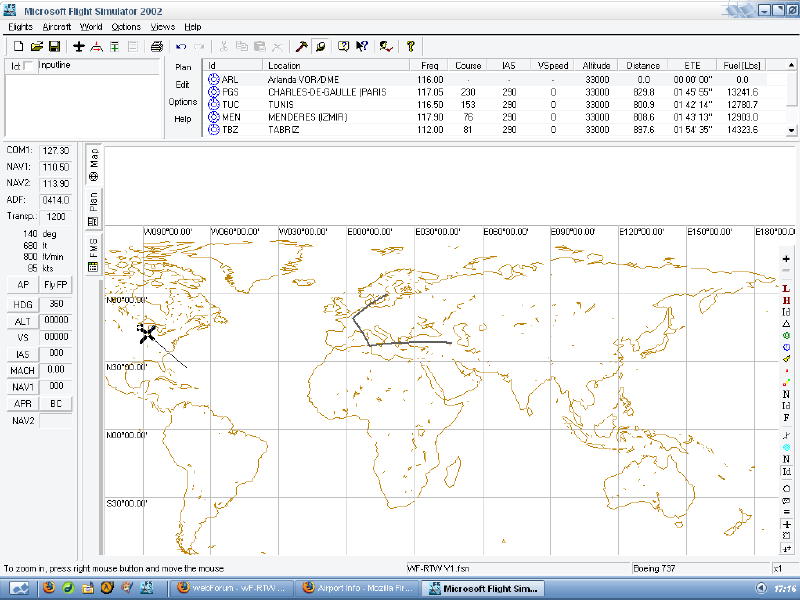Click the Plan button beside waypoint table
Viewport: 800px width, 600px height.
(x=183, y=67)
